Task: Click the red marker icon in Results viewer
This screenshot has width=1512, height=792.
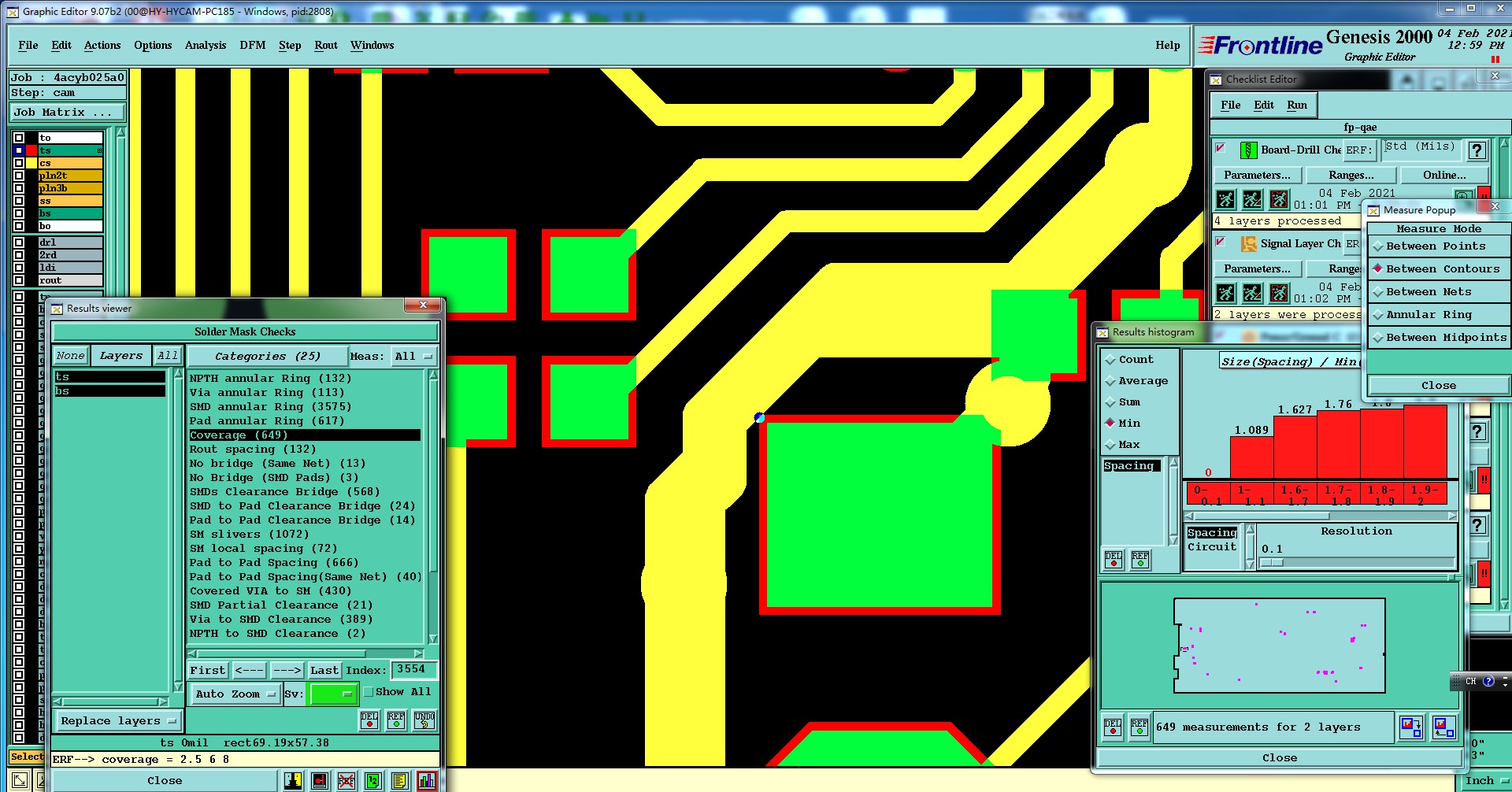Action: [320, 780]
